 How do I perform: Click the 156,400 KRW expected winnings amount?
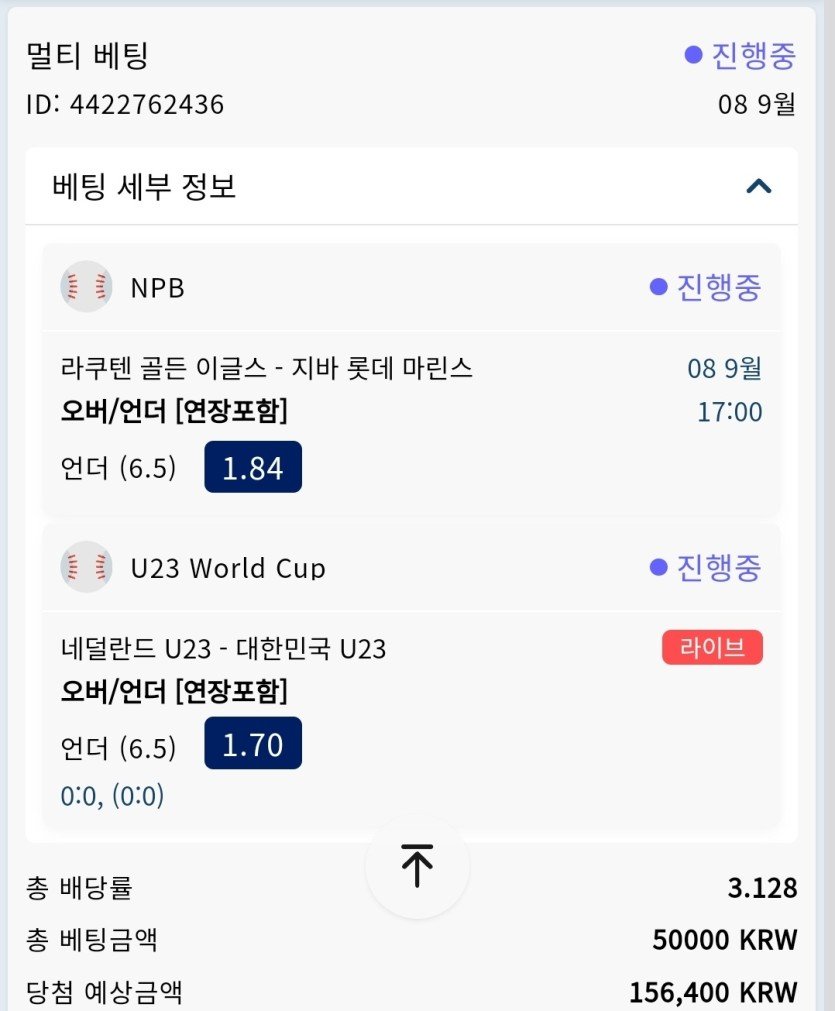point(713,992)
